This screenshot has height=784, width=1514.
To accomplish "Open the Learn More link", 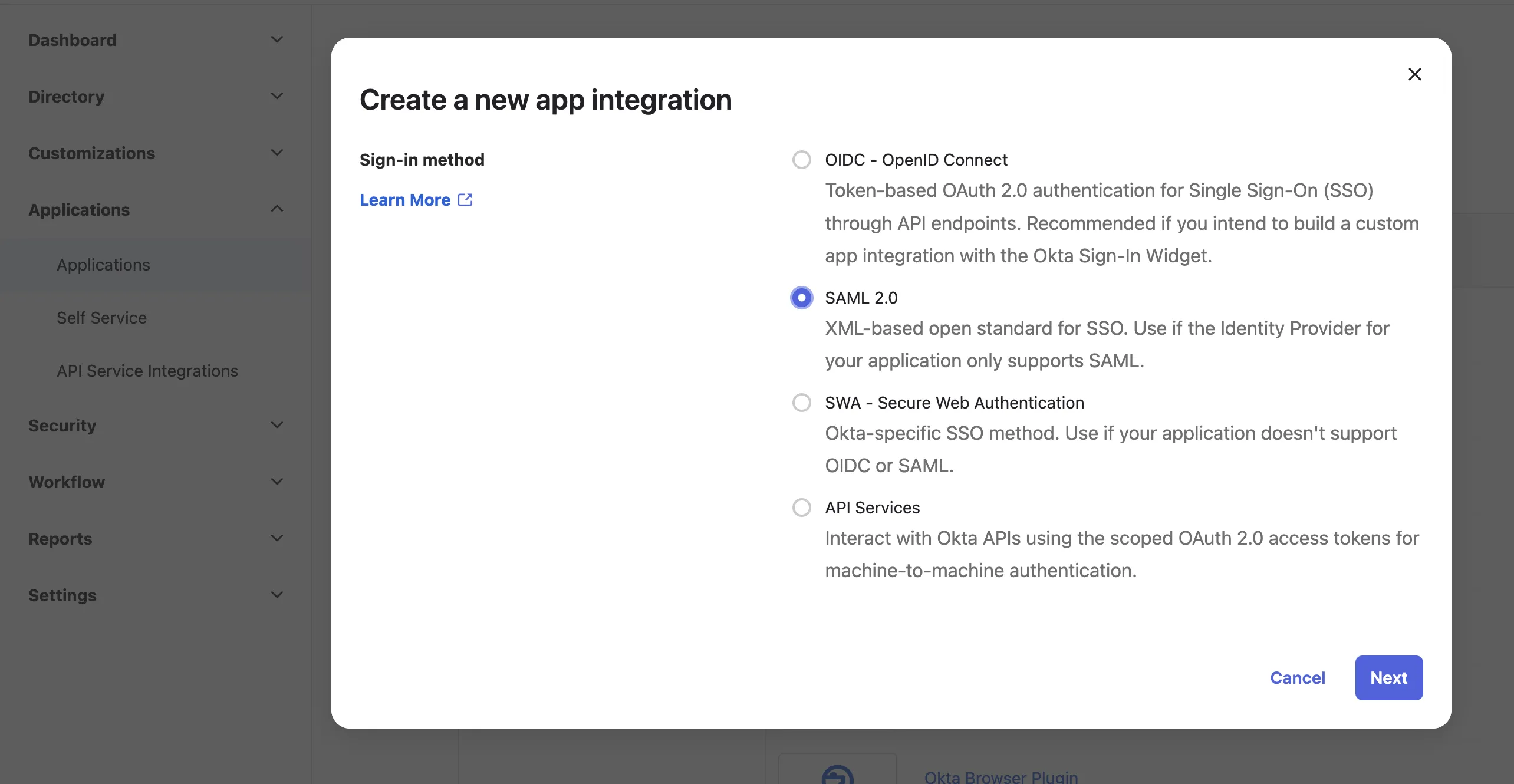I will [x=404, y=200].
